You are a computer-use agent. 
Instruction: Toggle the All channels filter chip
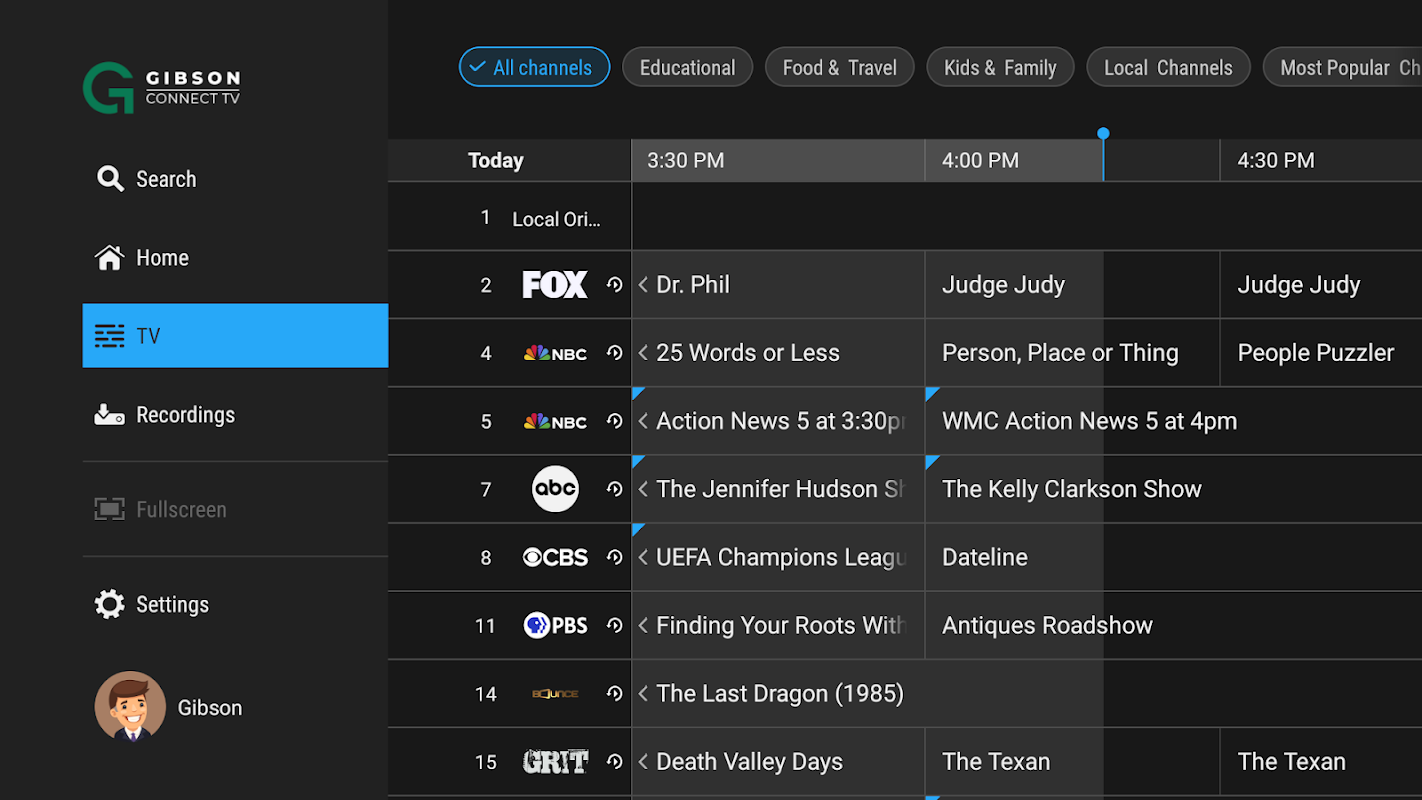(x=534, y=67)
